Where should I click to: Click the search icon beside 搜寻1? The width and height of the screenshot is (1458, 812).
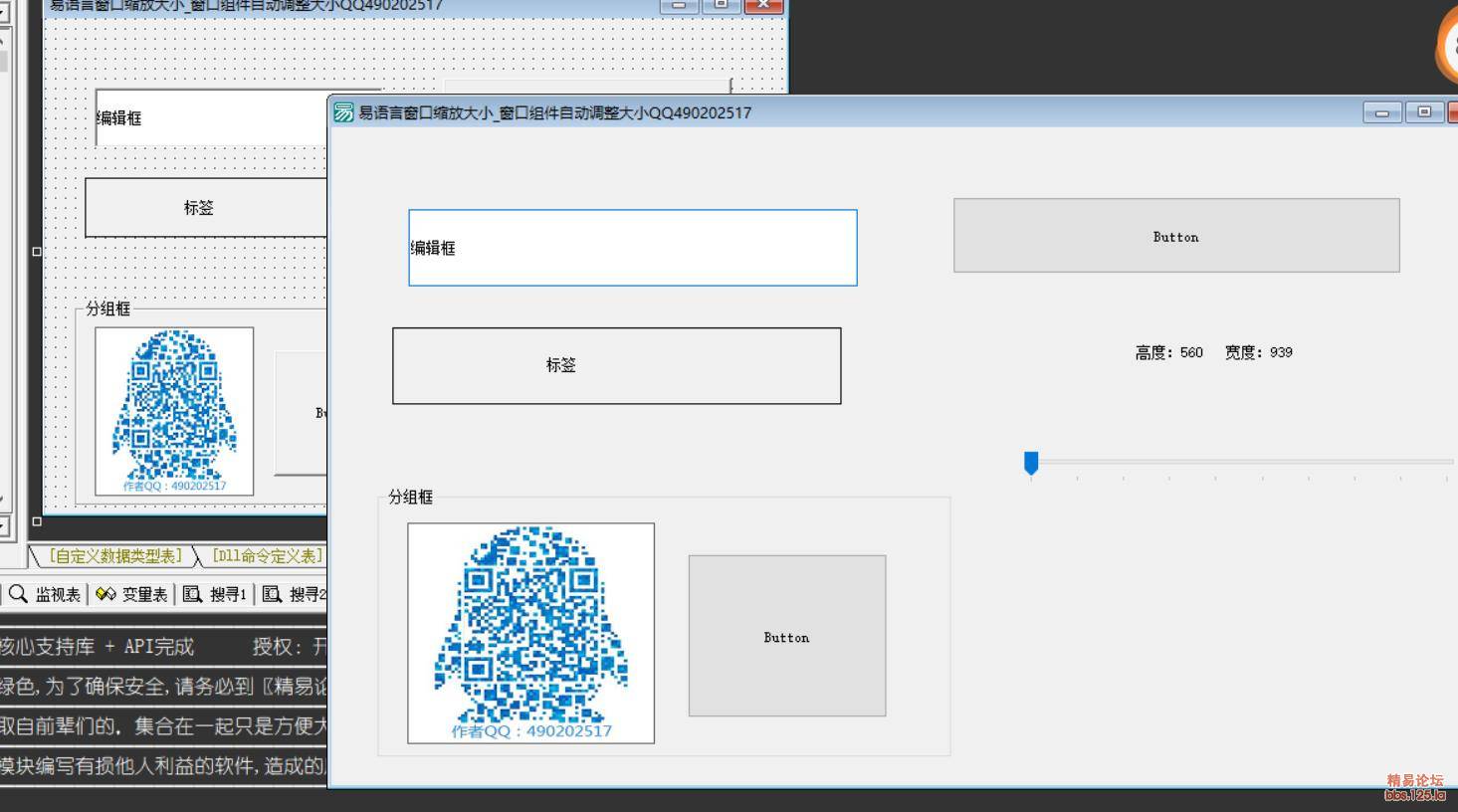coord(192,594)
